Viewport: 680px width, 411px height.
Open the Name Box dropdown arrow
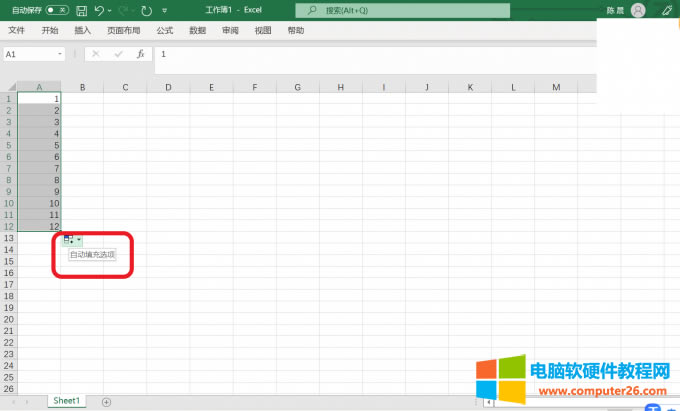pyautogui.click(x=60, y=54)
